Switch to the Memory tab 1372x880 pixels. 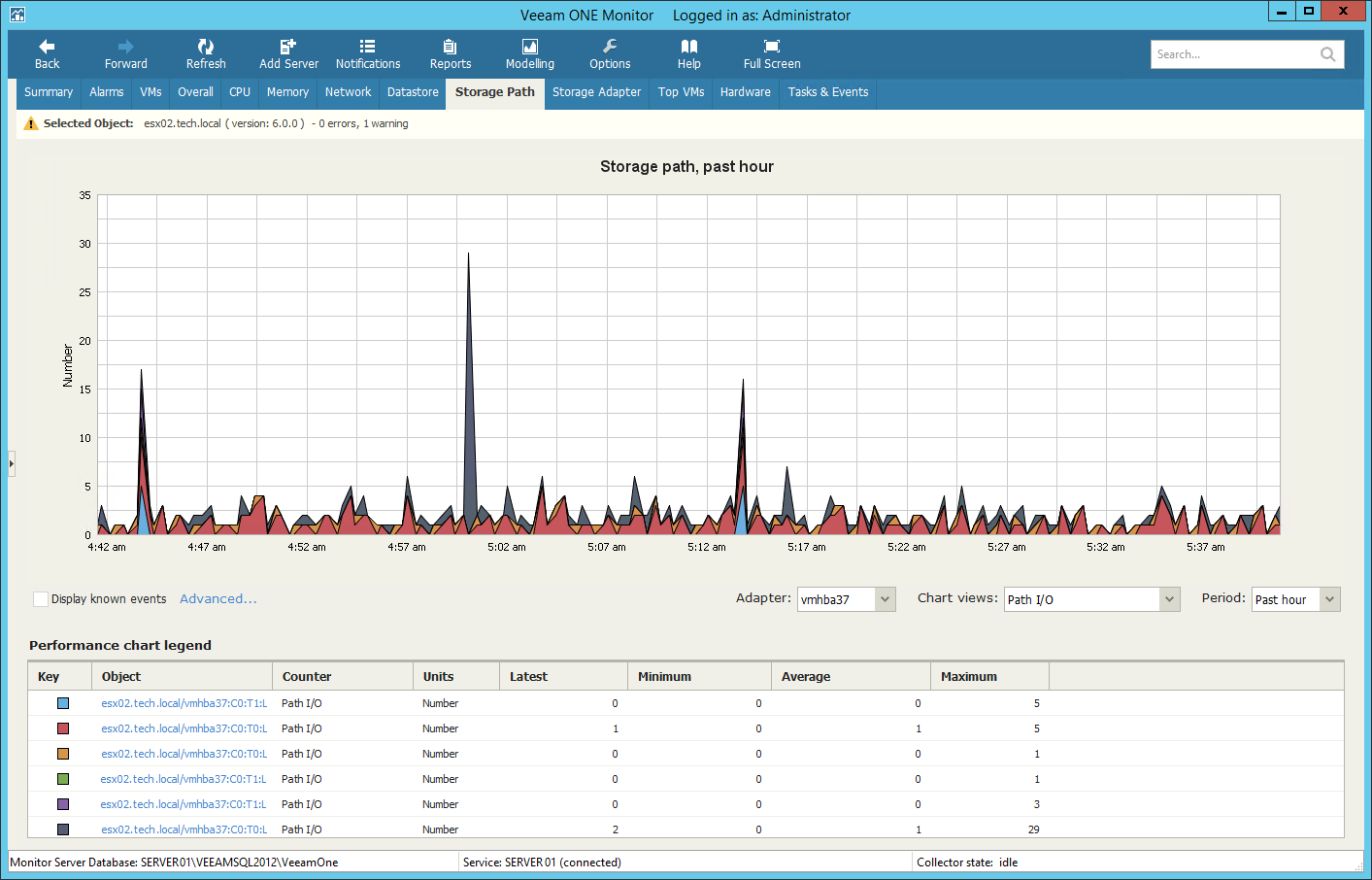point(287,92)
